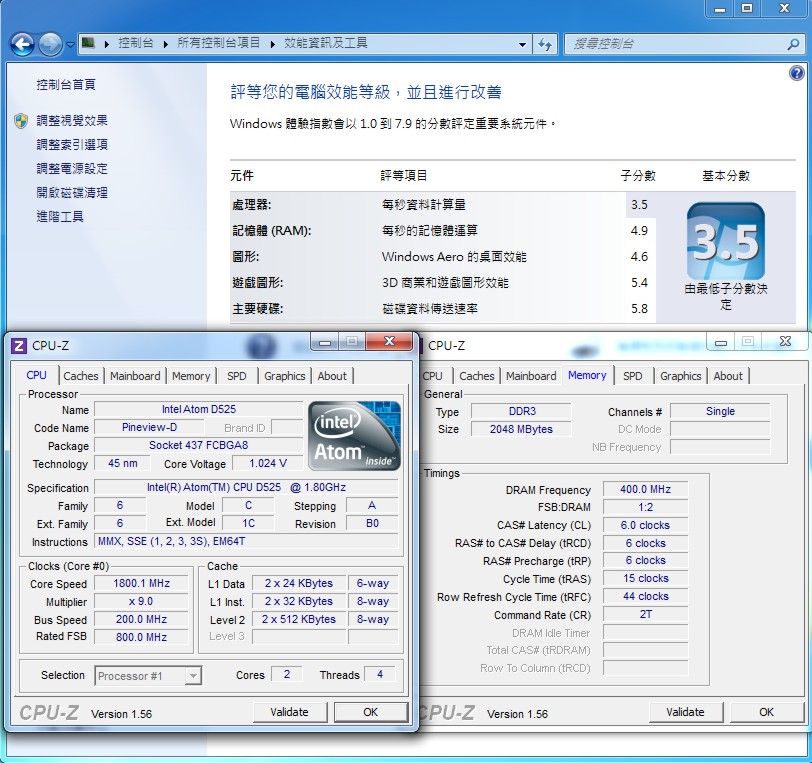Switch to Caches tab in the rear CPU-Z window
This screenshot has width=812, height=763.
tap(477, 376)
